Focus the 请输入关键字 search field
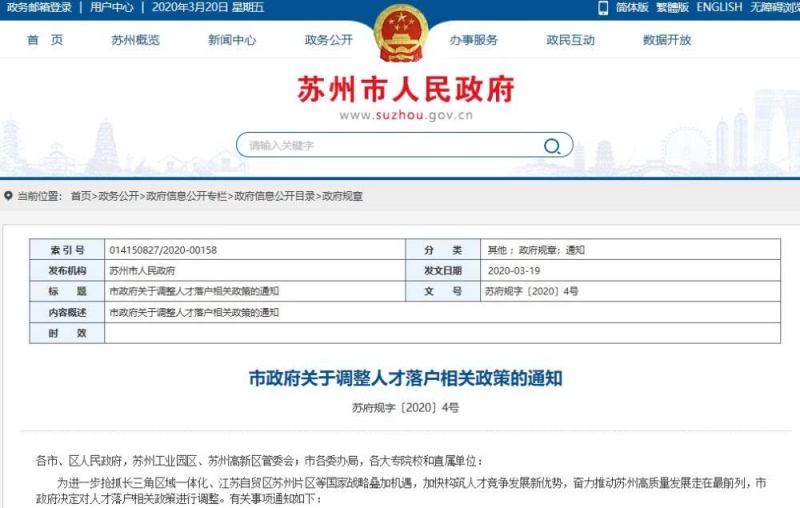Viewport: 800px width, 508px height. tap(390, 146)
